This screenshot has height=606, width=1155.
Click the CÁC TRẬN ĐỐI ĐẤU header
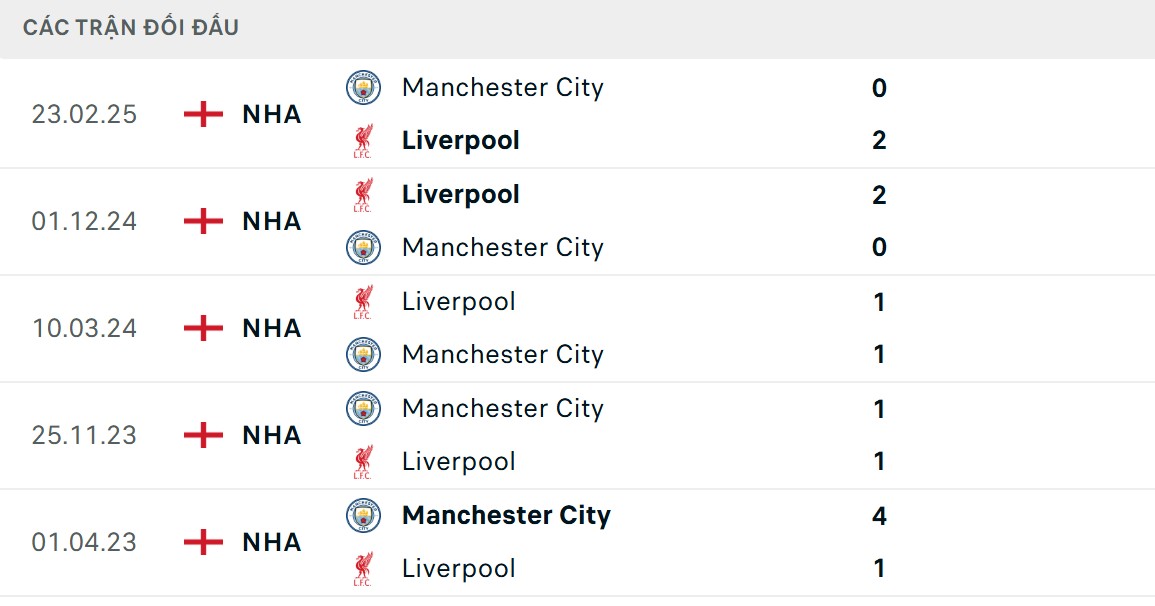(130, 27)
